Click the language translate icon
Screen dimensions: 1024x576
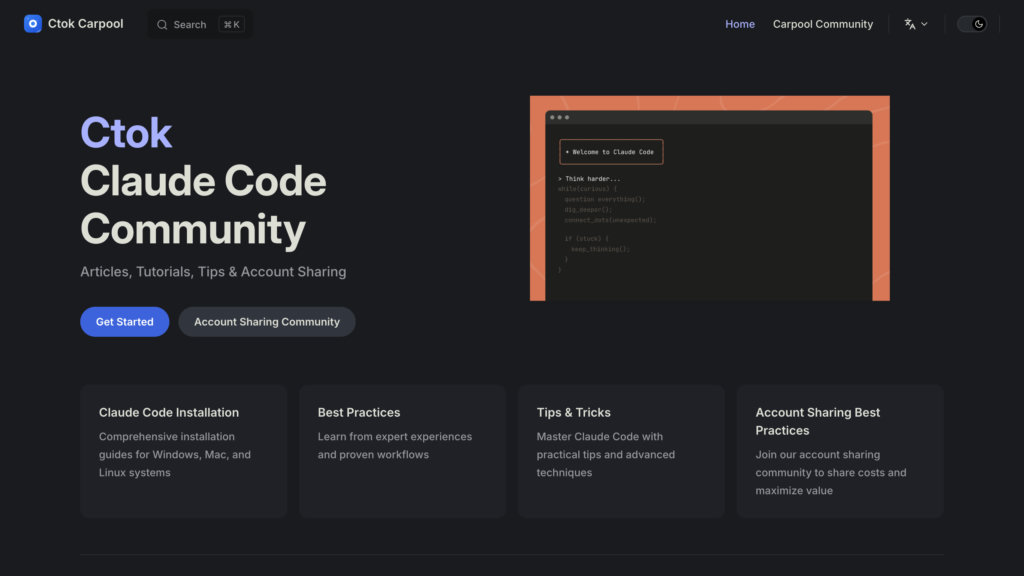click(910, 24)
